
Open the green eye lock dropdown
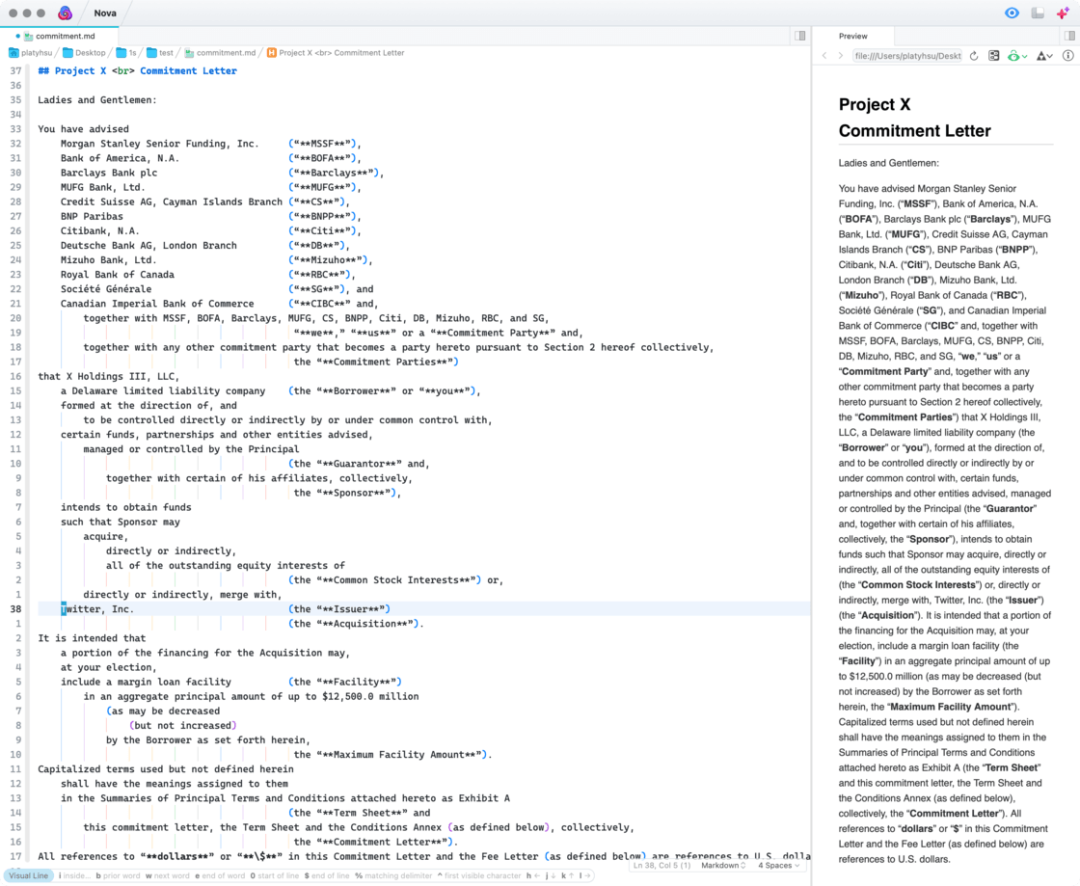click(1017, 56)
